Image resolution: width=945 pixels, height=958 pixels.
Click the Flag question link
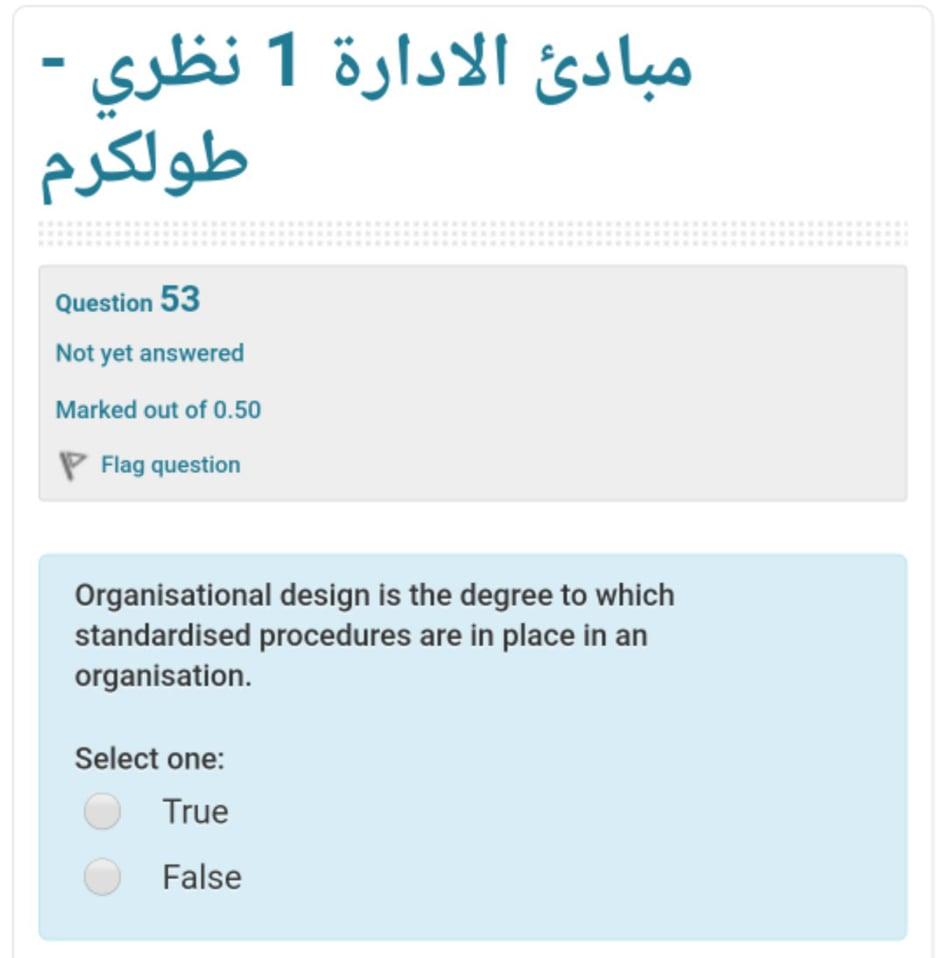pos(169,464)
